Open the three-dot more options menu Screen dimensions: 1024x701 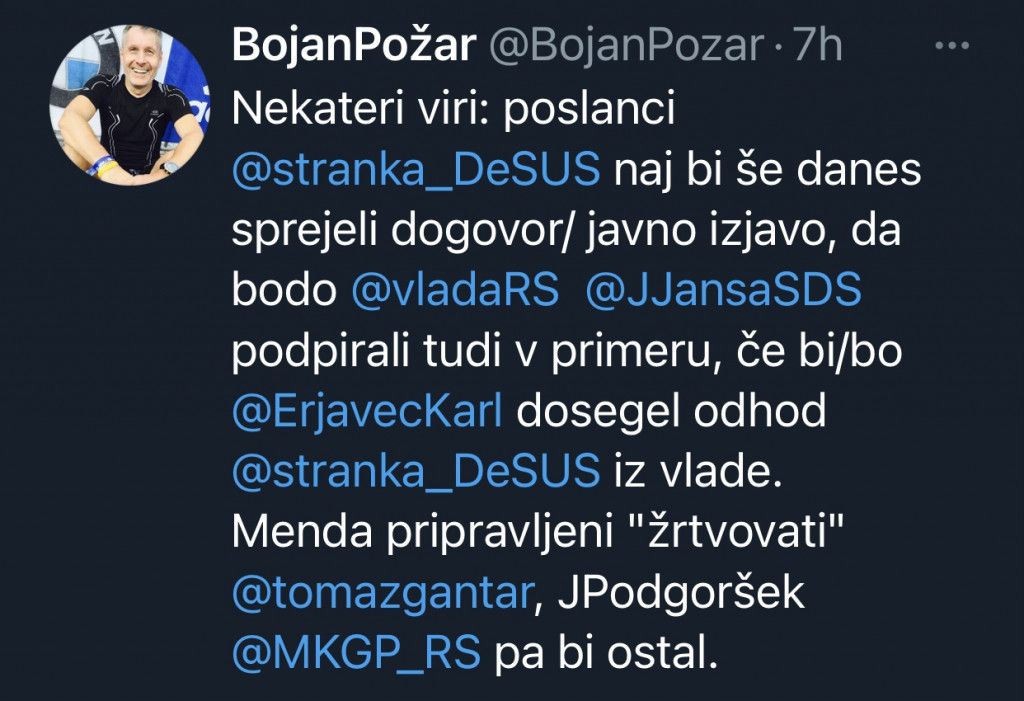950,46
